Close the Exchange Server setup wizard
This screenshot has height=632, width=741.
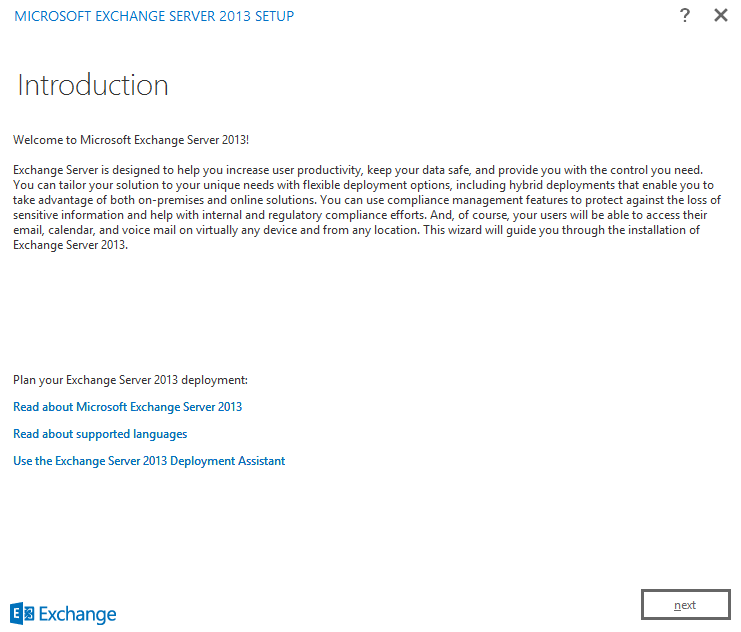pos(720,16)
